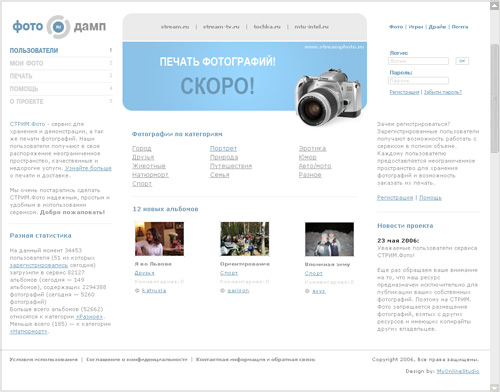Click the scroll up arrow

pos(495,6)
